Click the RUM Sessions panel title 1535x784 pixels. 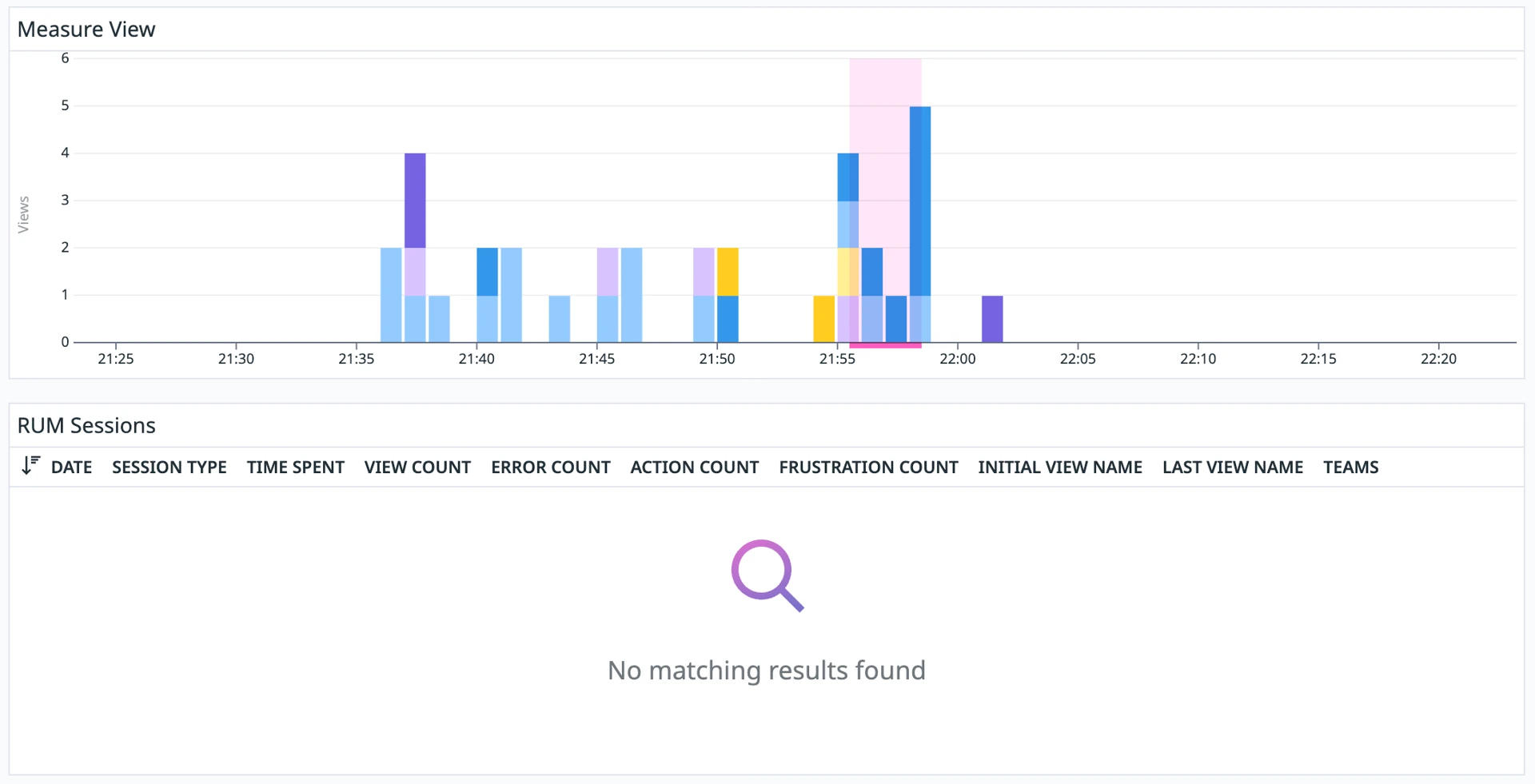[x=86, y=426]
